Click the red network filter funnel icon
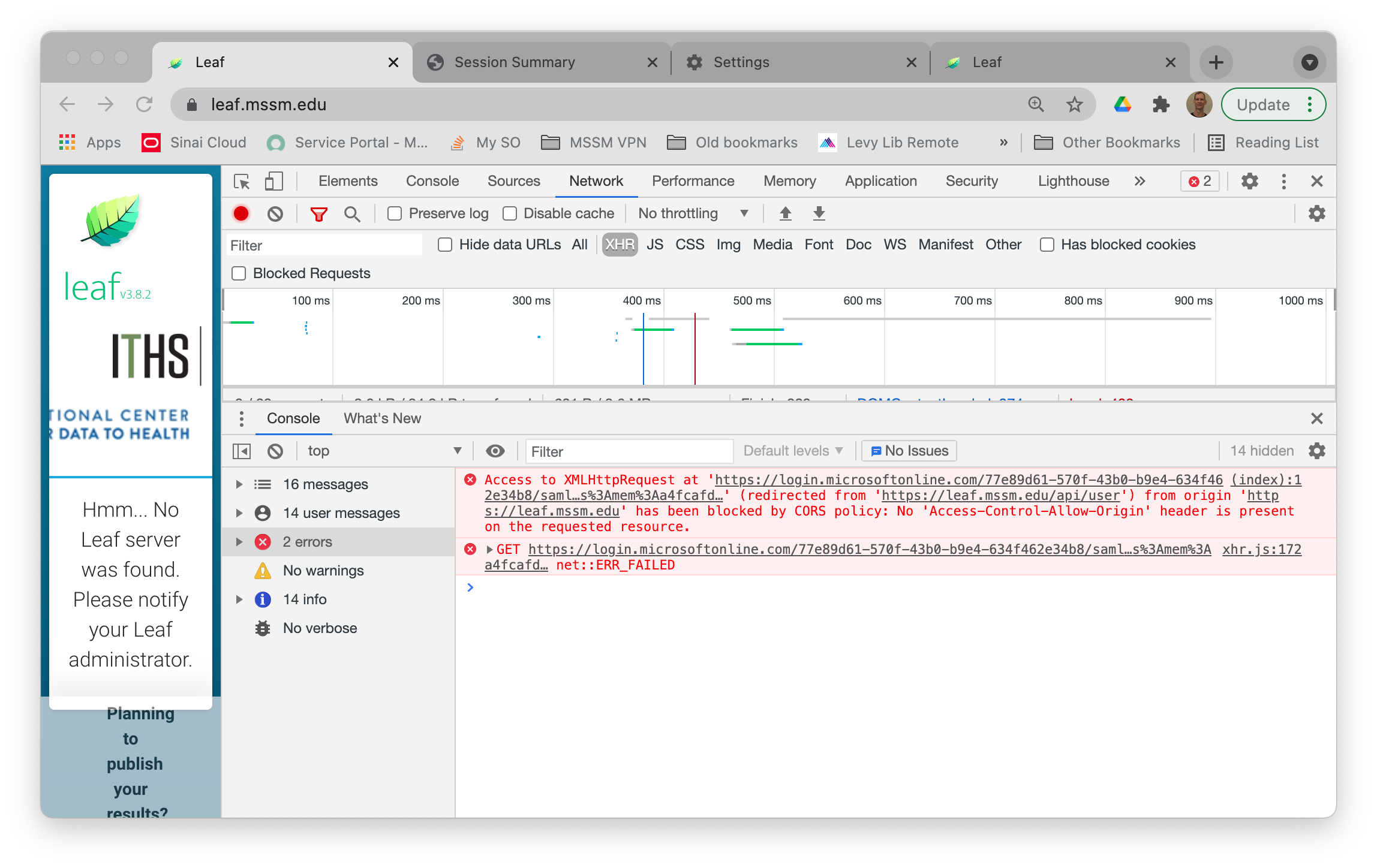Screen dimensions: 1377x868 pos(318,213)
